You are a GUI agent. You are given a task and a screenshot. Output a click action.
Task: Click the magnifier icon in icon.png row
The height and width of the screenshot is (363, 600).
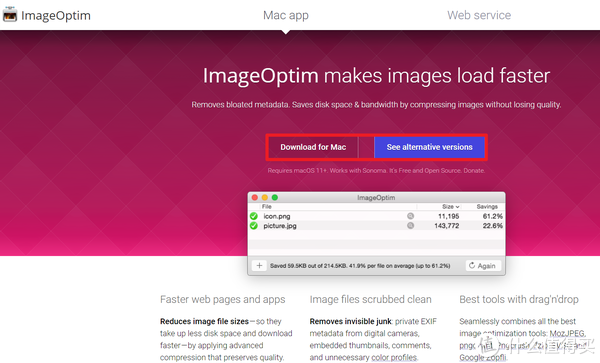pos(410,216)
